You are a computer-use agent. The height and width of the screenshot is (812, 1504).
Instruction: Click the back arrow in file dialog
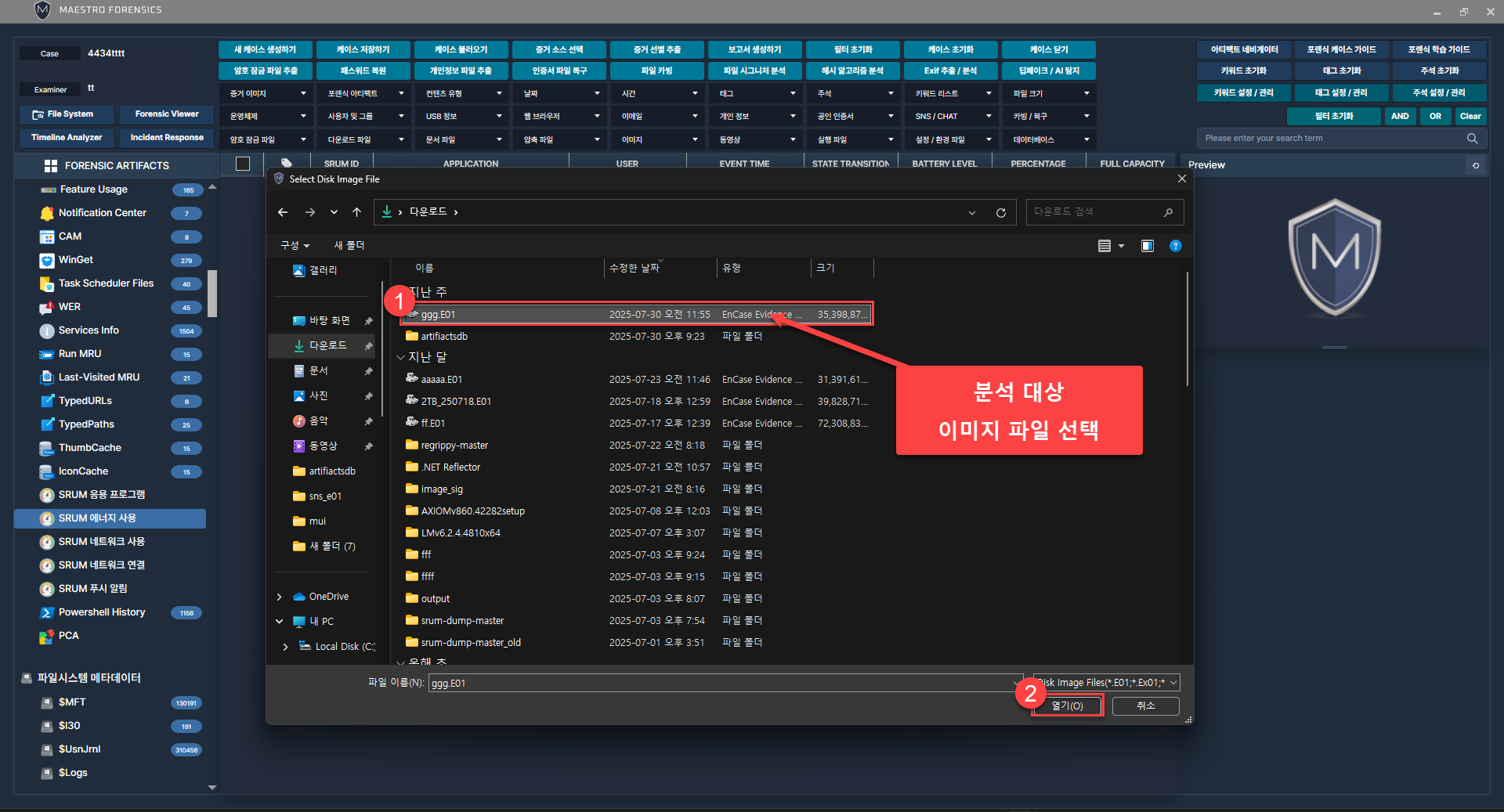click(x=283, y=212)
